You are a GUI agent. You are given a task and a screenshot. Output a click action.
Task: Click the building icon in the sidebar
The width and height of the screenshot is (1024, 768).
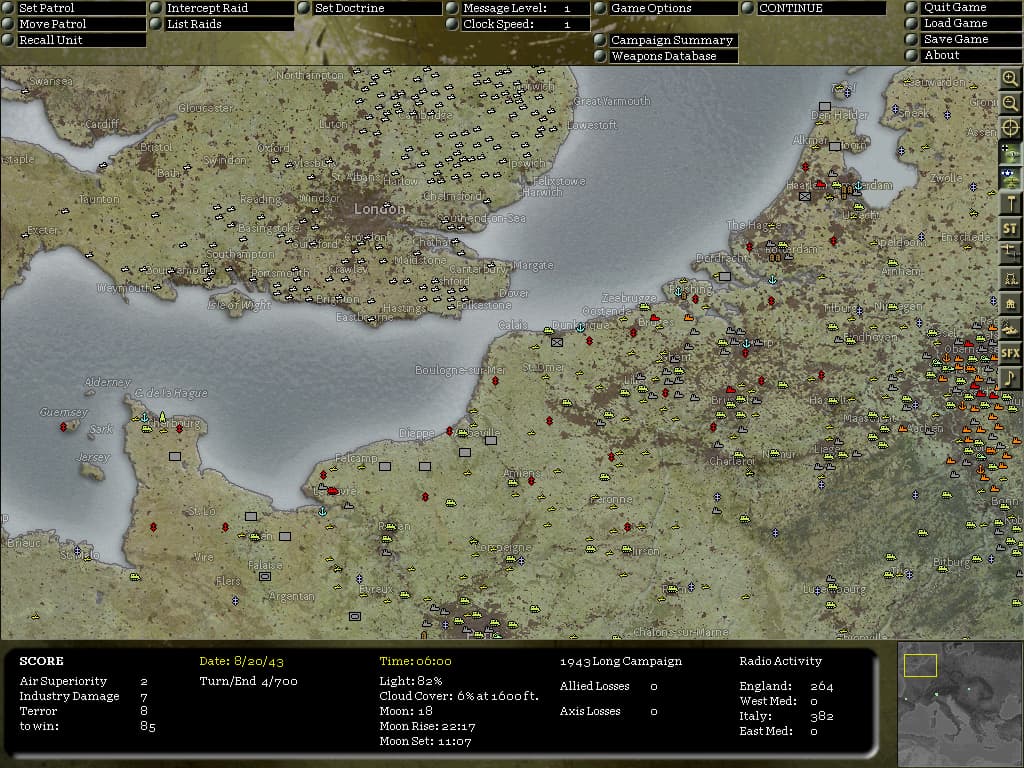pyautogui.click(x=1010, y=303)
